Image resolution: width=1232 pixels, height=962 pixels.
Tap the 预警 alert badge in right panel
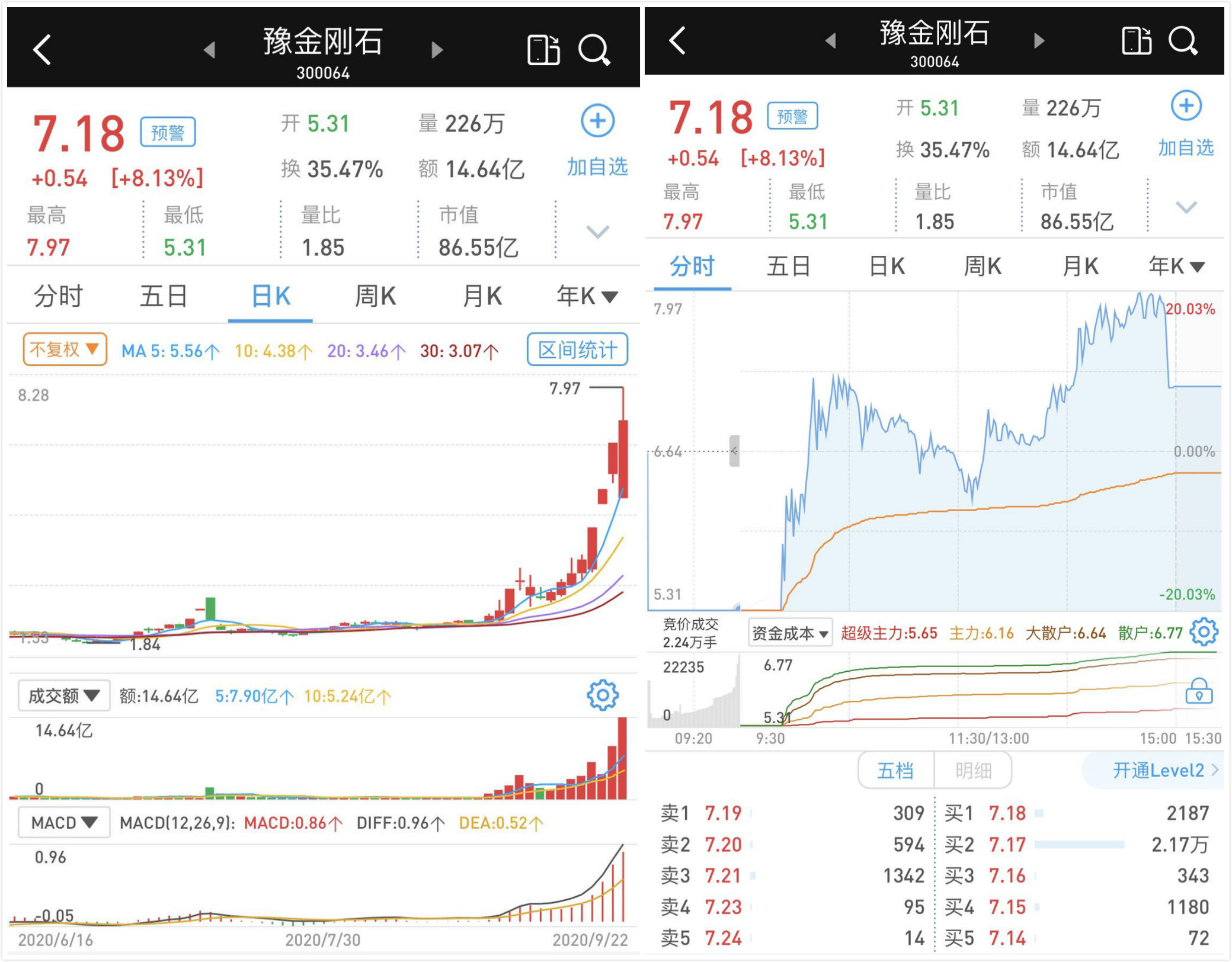tap(792, 116)
